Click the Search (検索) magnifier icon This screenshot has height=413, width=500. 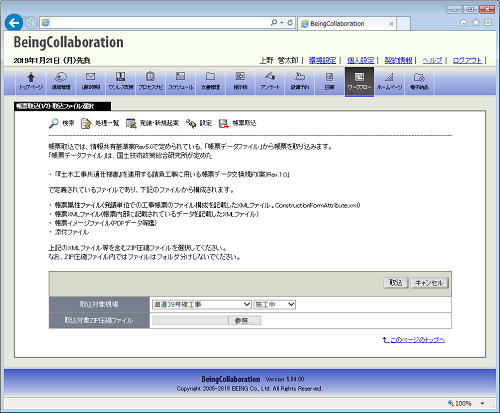54,123
